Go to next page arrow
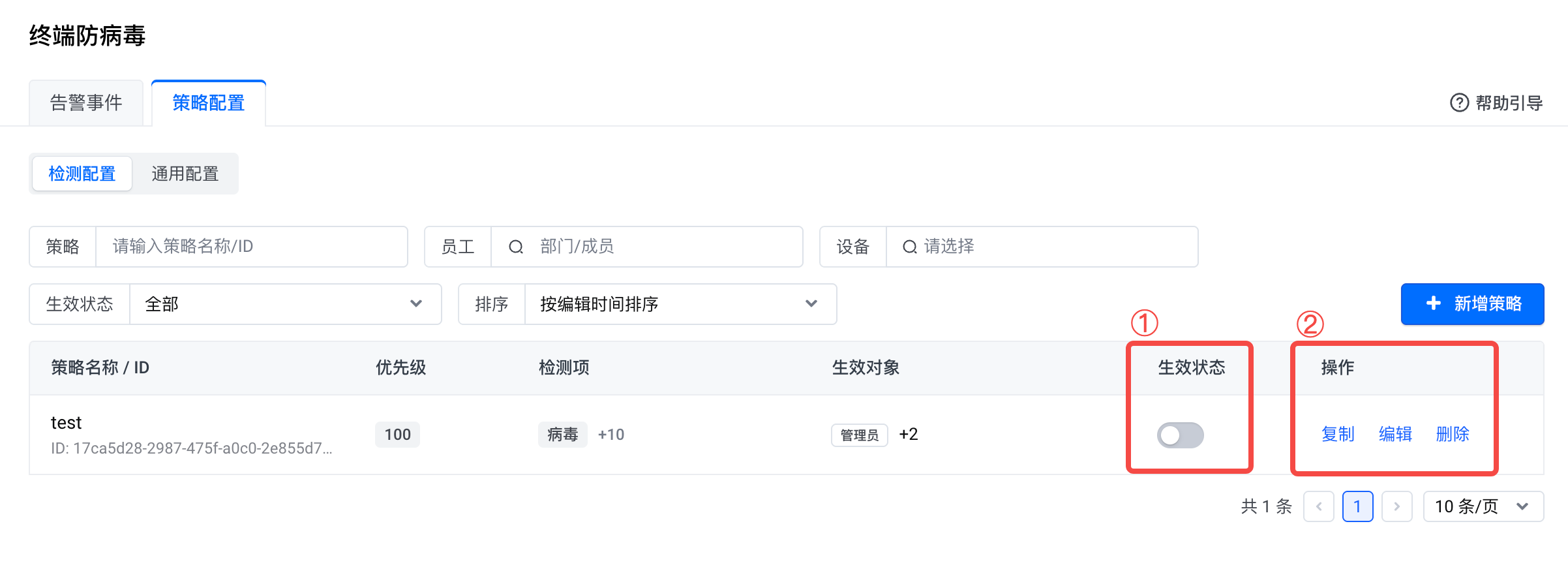1568x573 pixels. click(1396, 506)
